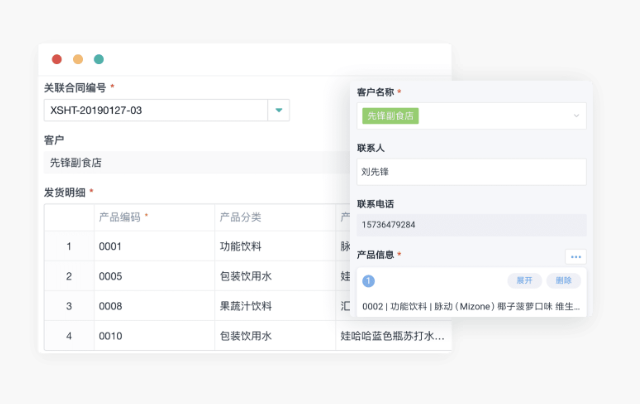Image resolution: width=640 pixels, height=404 pixels.
Task: Select row number 2 in 发货明细 table
Action: 69,276
